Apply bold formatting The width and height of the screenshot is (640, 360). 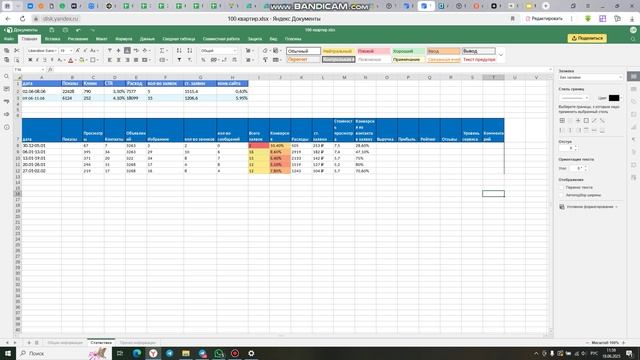(x=30, y=60)
